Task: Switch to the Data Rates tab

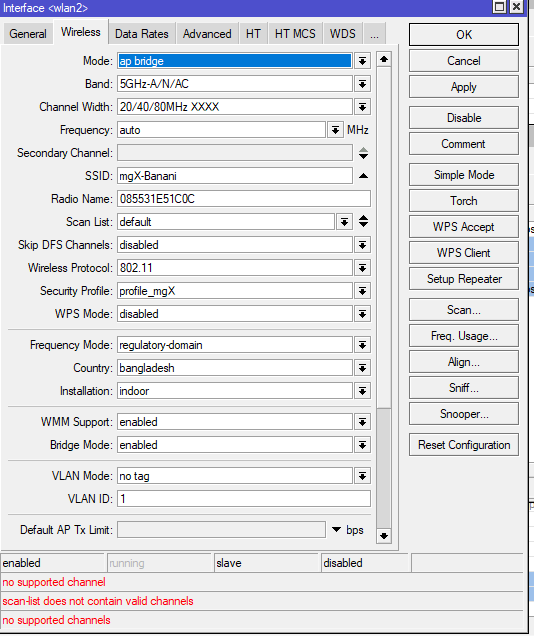Action: pos(142,34)
